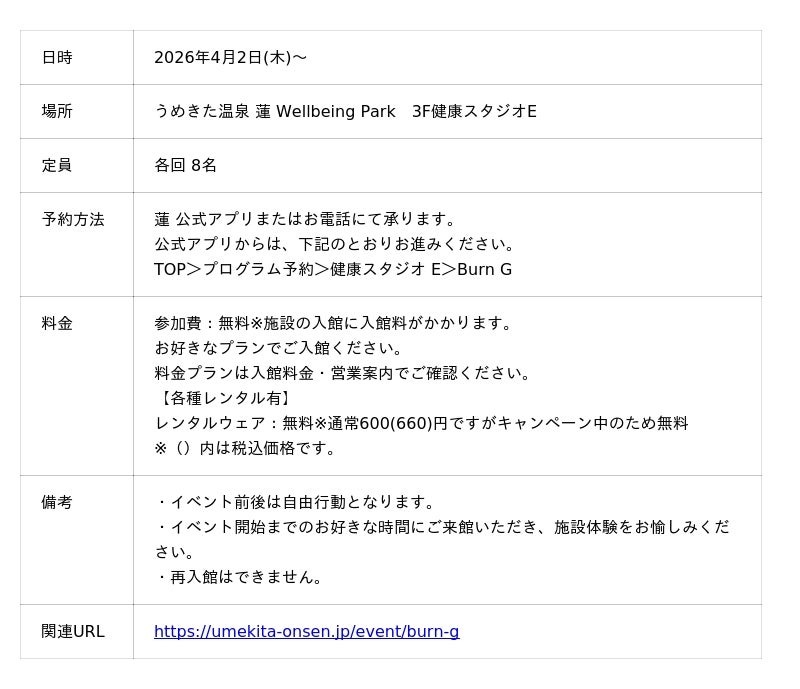Click the line お好きなプランでご入館ください。
The image size is (800, 689).
point(278,349)
